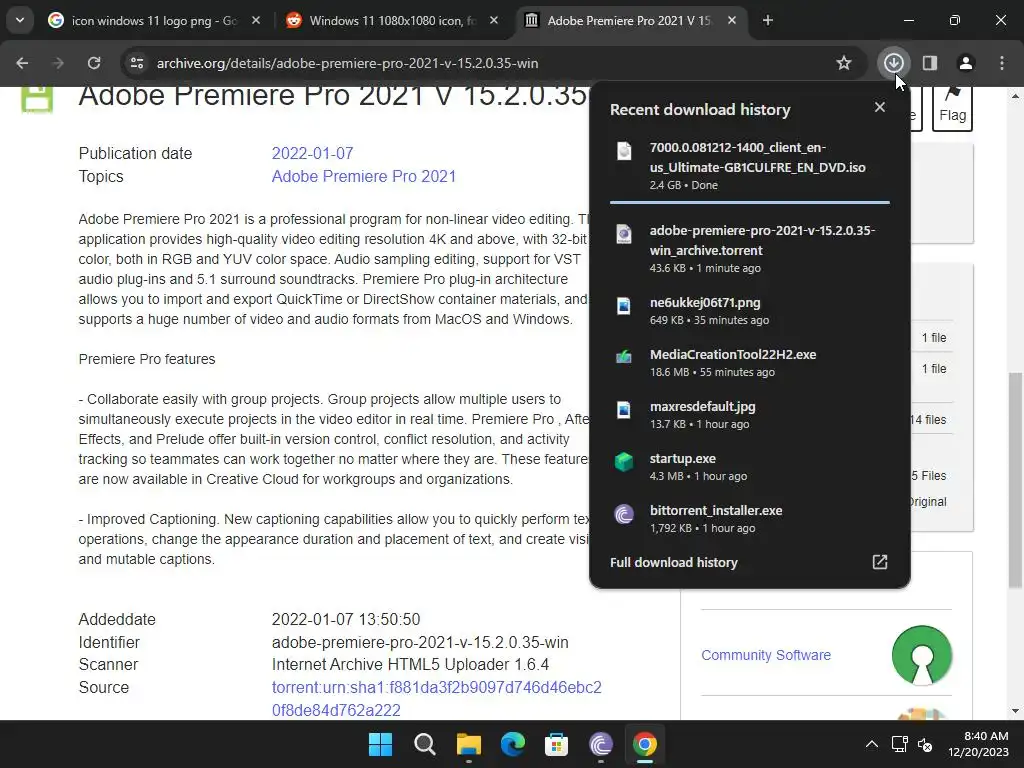The image size is (1024, 768).
Task: Close the Google search tab
Action: (256, 20)
